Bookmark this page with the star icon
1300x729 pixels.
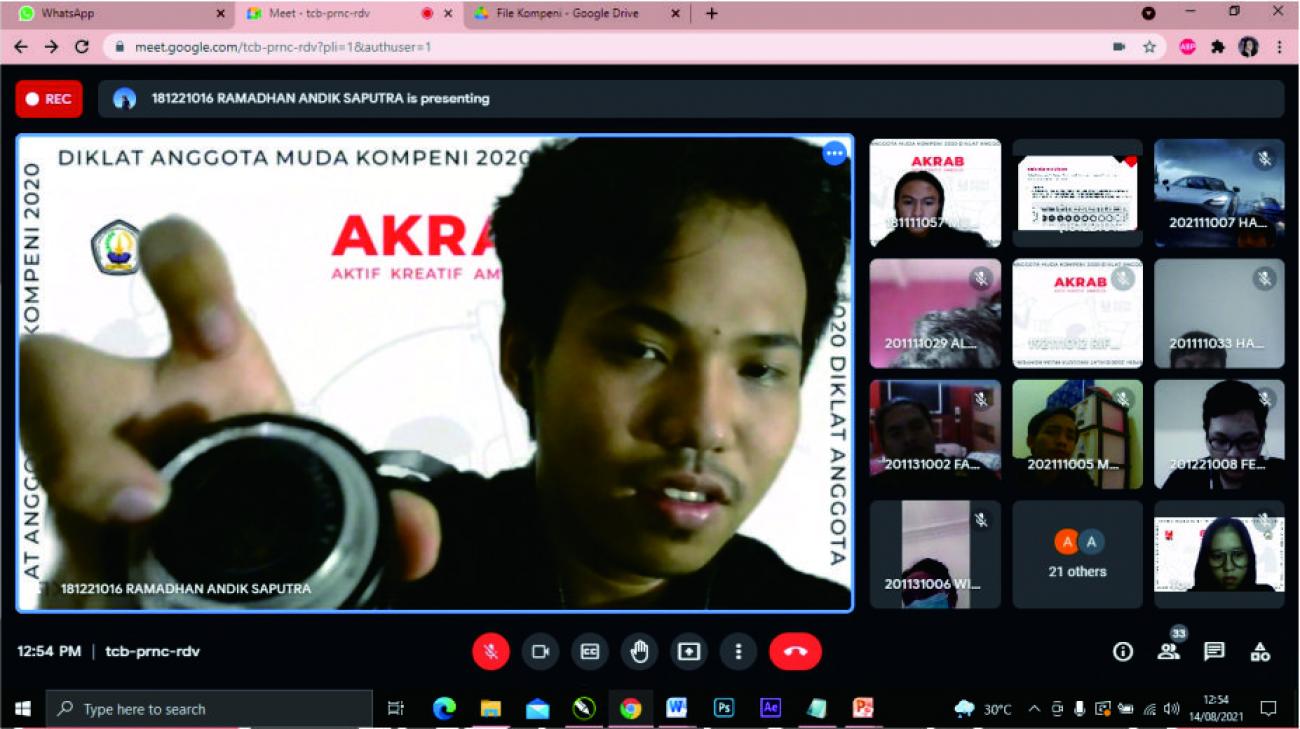[x=1149, y=47]
